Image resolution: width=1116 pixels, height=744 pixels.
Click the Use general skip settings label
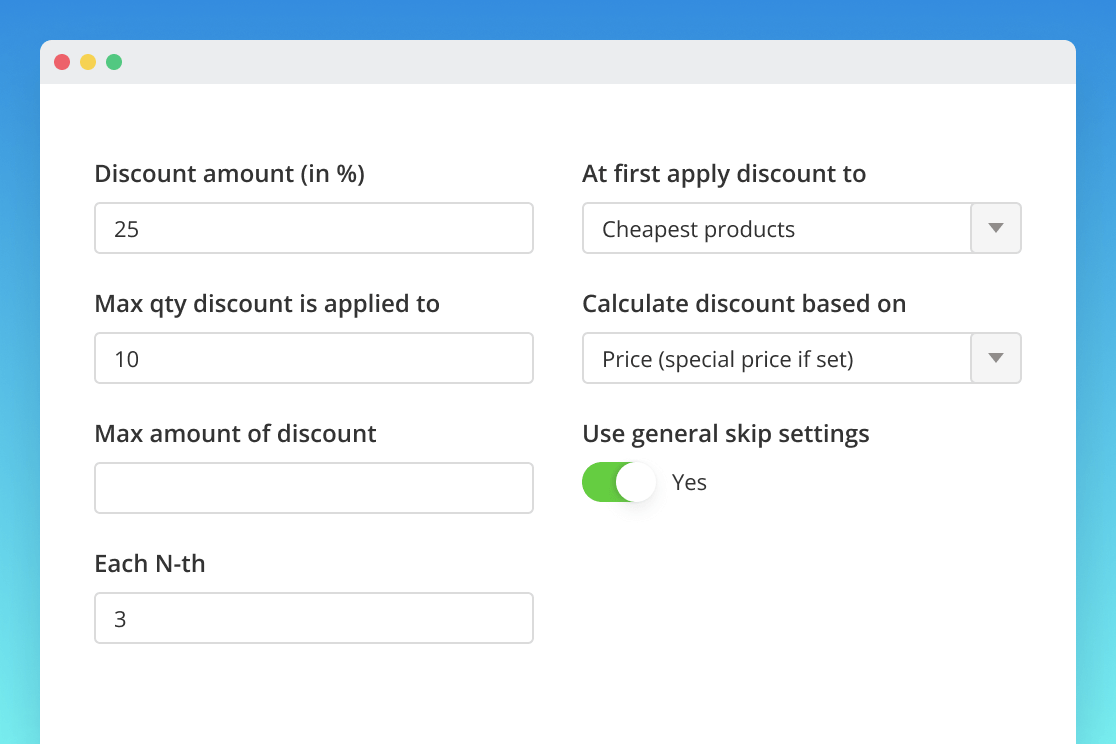726,434
